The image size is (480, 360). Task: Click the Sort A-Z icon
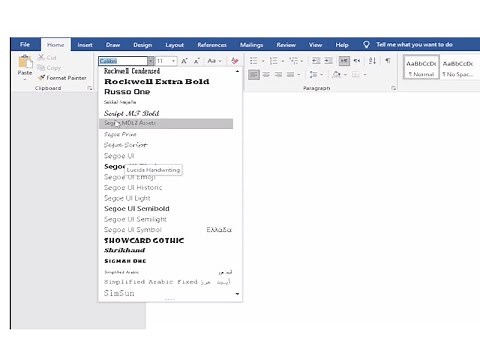coord(372,61)
